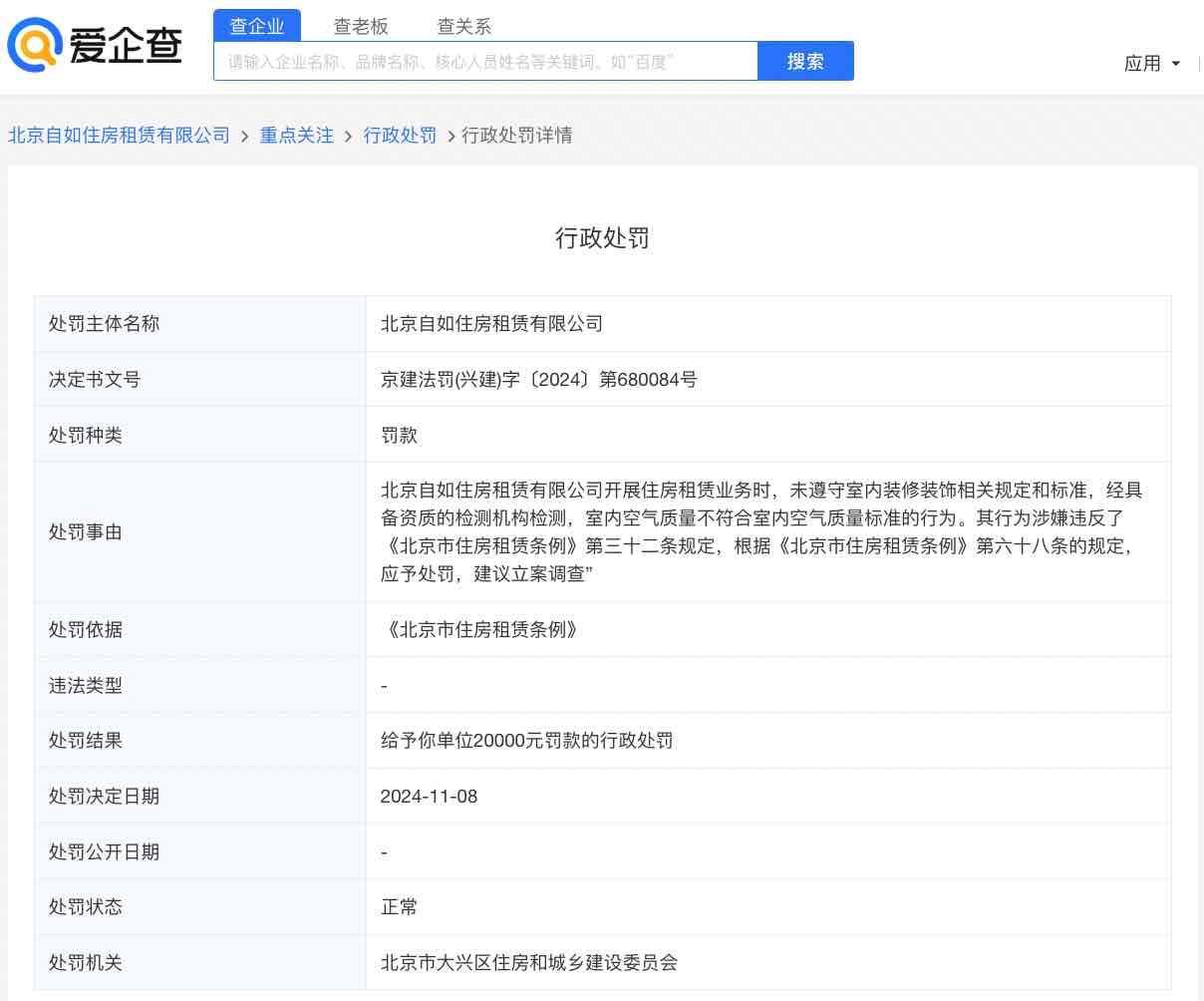
Task: Click the 处罚种类 label
Action: pyautogui.click(x=86, y=435)
